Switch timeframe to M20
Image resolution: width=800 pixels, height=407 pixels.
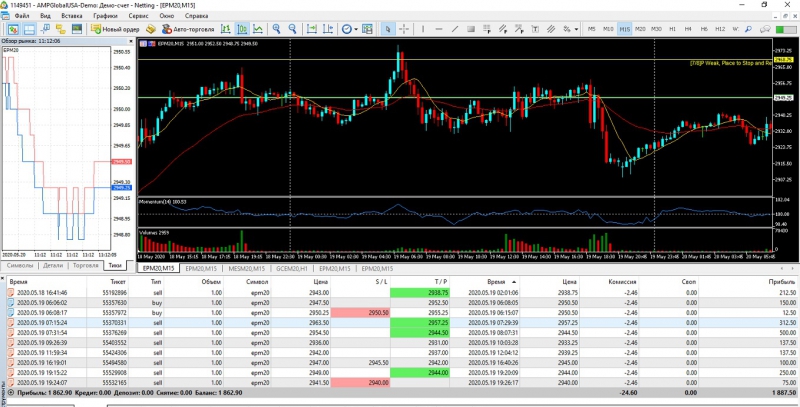click(x=640, y=29)
